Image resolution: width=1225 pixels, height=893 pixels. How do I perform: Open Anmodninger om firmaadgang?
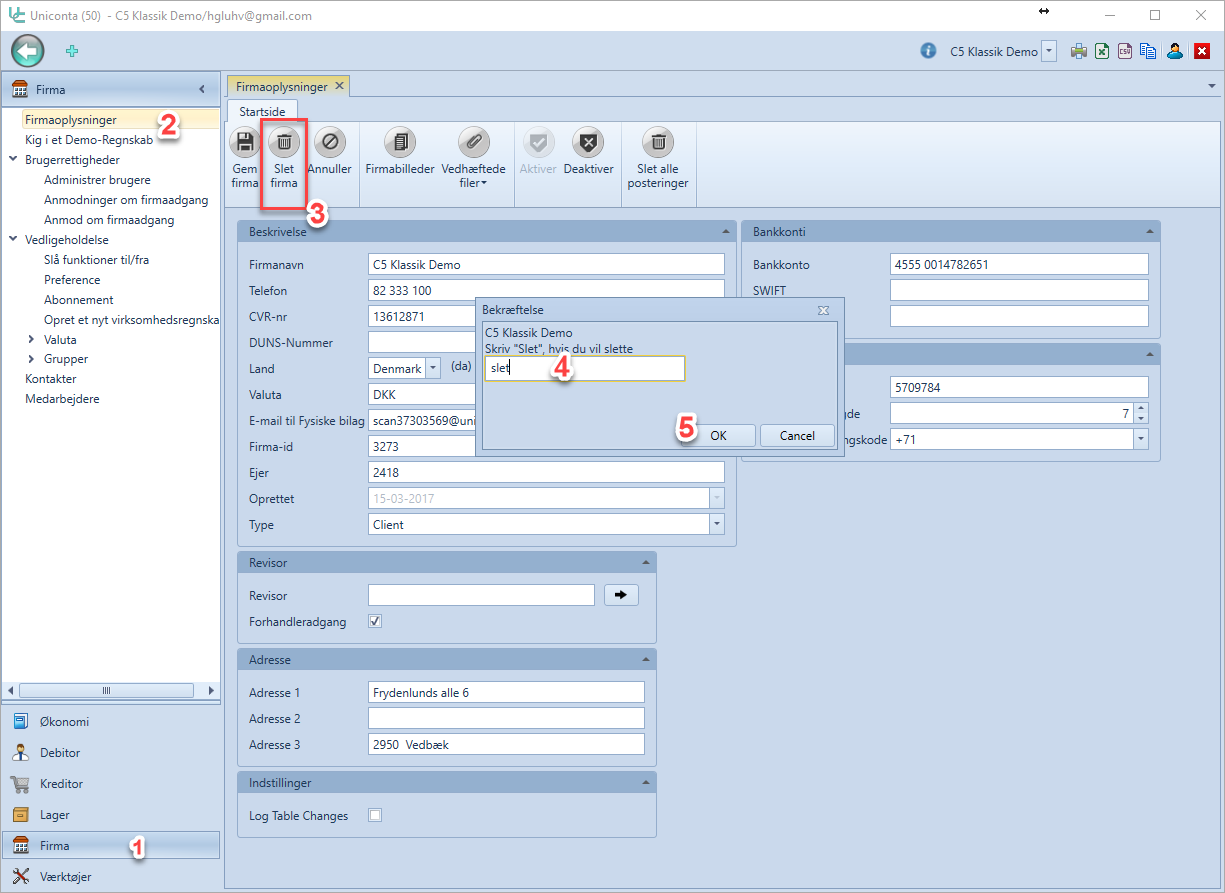tap(126, 200)
